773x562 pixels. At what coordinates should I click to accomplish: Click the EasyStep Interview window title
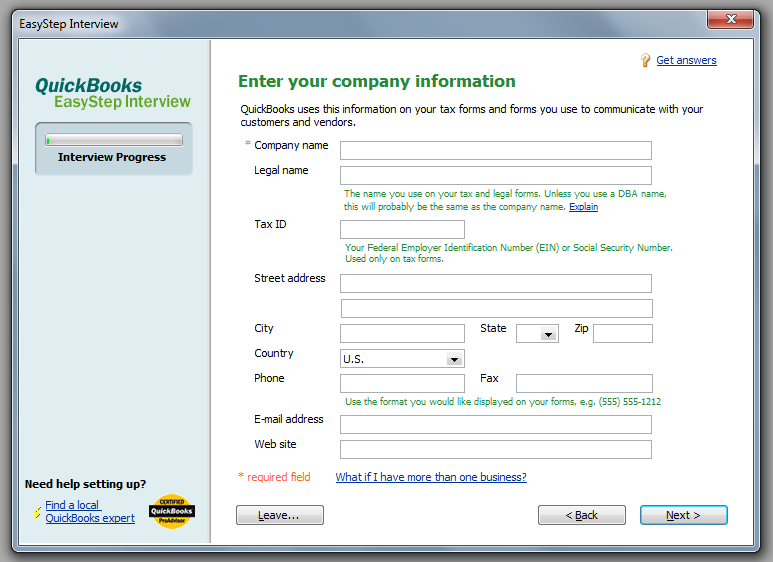(69, 24)
